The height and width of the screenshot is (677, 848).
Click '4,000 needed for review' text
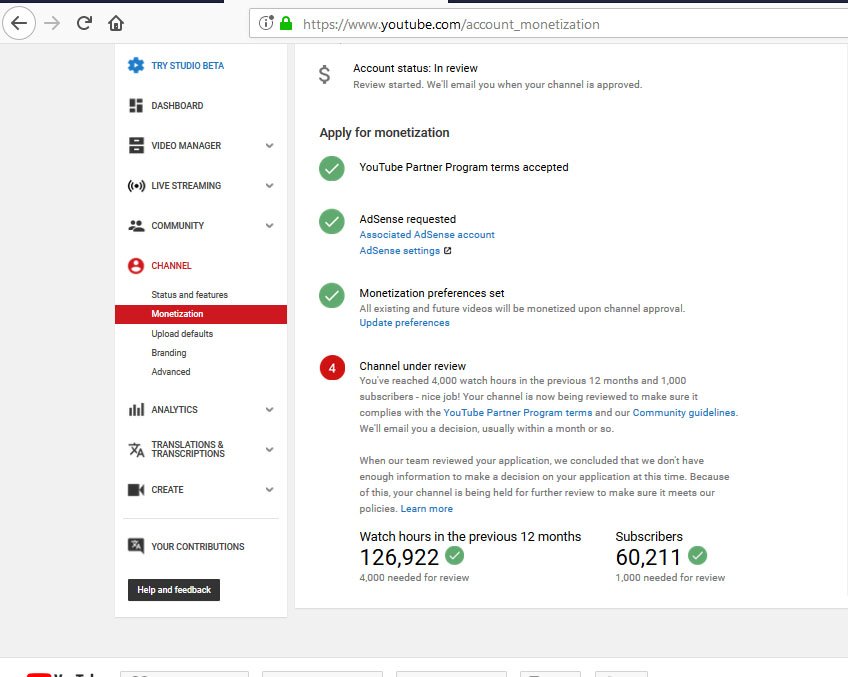[x=414, y=578]
